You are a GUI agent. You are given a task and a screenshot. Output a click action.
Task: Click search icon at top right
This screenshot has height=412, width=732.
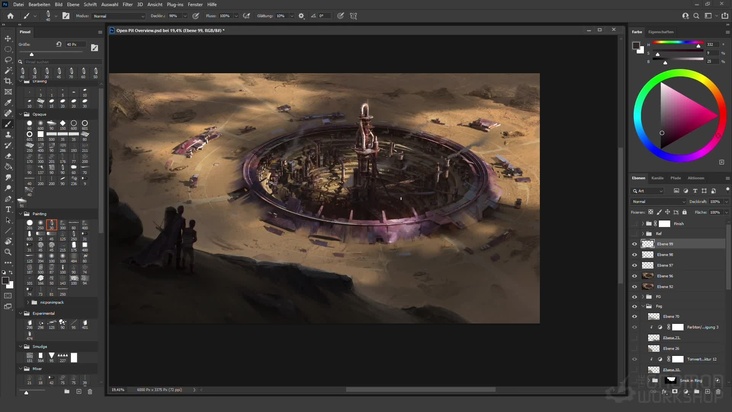pyautogui.click(x=696, y=16)
